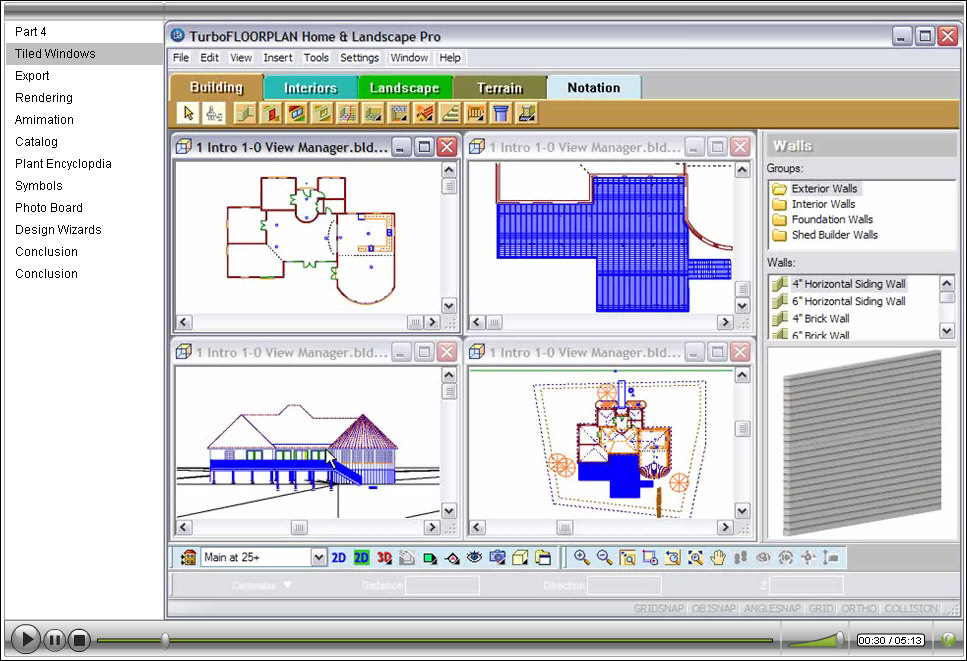Select the Window tool icon
This screenshot has height=661, width=967.
[x=297, y=113]
